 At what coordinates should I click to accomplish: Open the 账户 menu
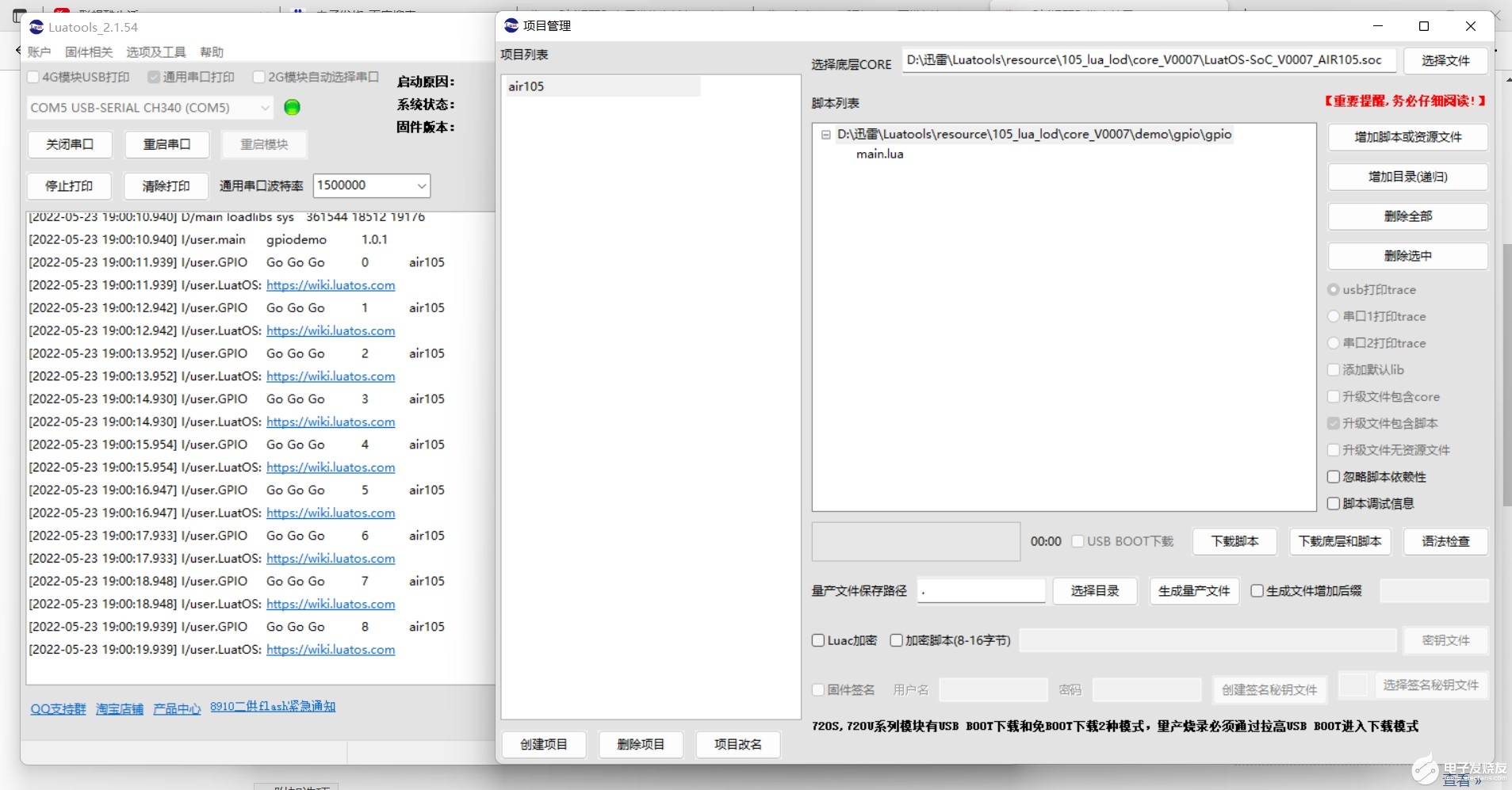point(39,52)
